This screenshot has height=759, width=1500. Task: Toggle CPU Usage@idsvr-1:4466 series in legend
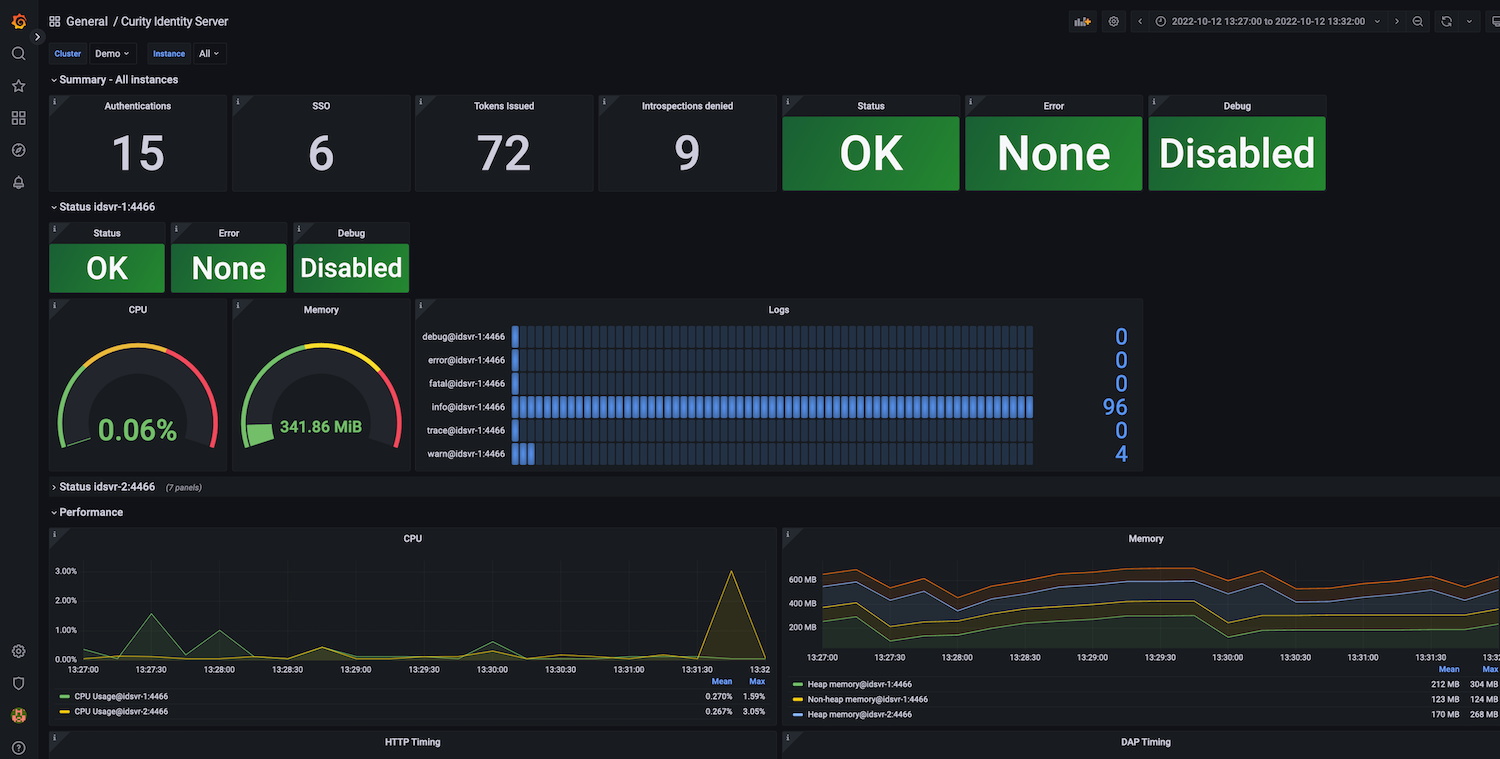point(121,696)
